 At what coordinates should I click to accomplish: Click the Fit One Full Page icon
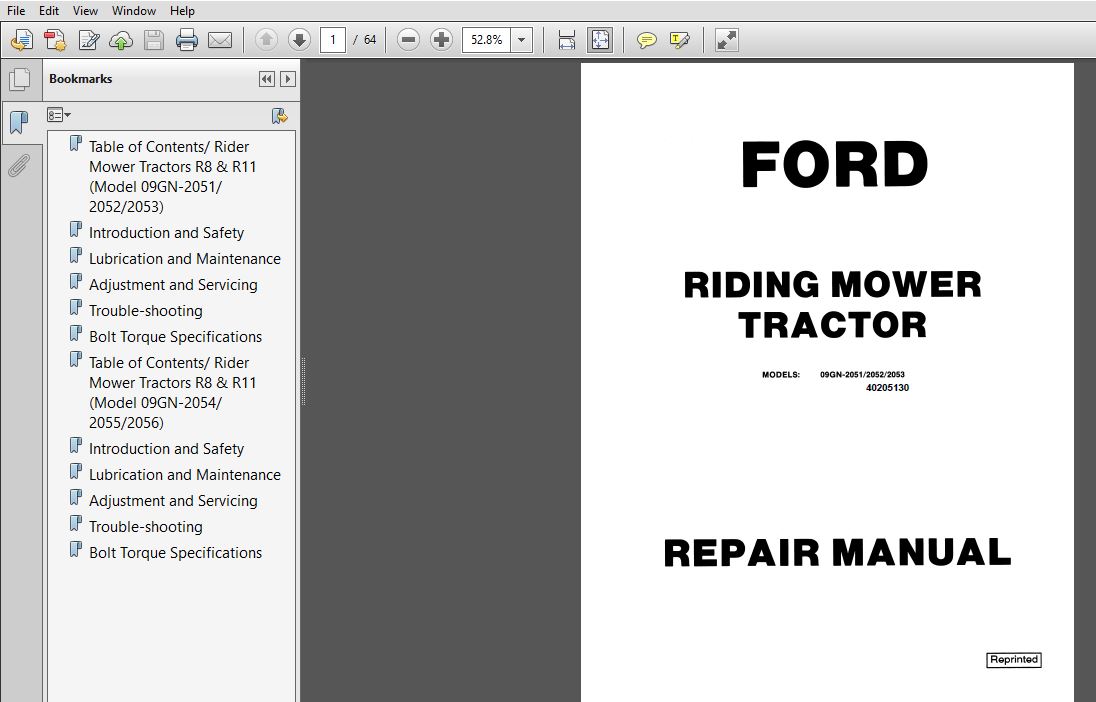point(600,40)
